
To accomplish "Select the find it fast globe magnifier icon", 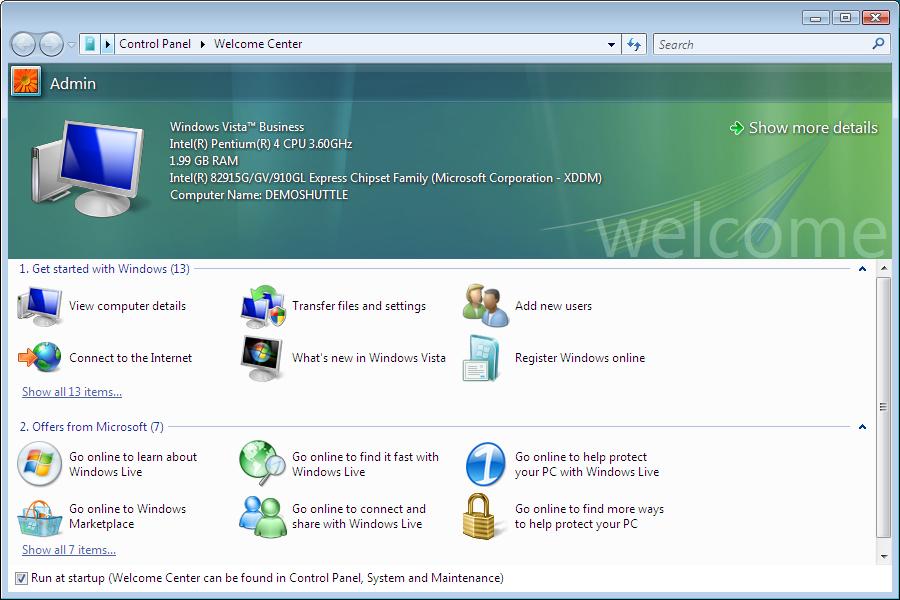I will (262, 463).
